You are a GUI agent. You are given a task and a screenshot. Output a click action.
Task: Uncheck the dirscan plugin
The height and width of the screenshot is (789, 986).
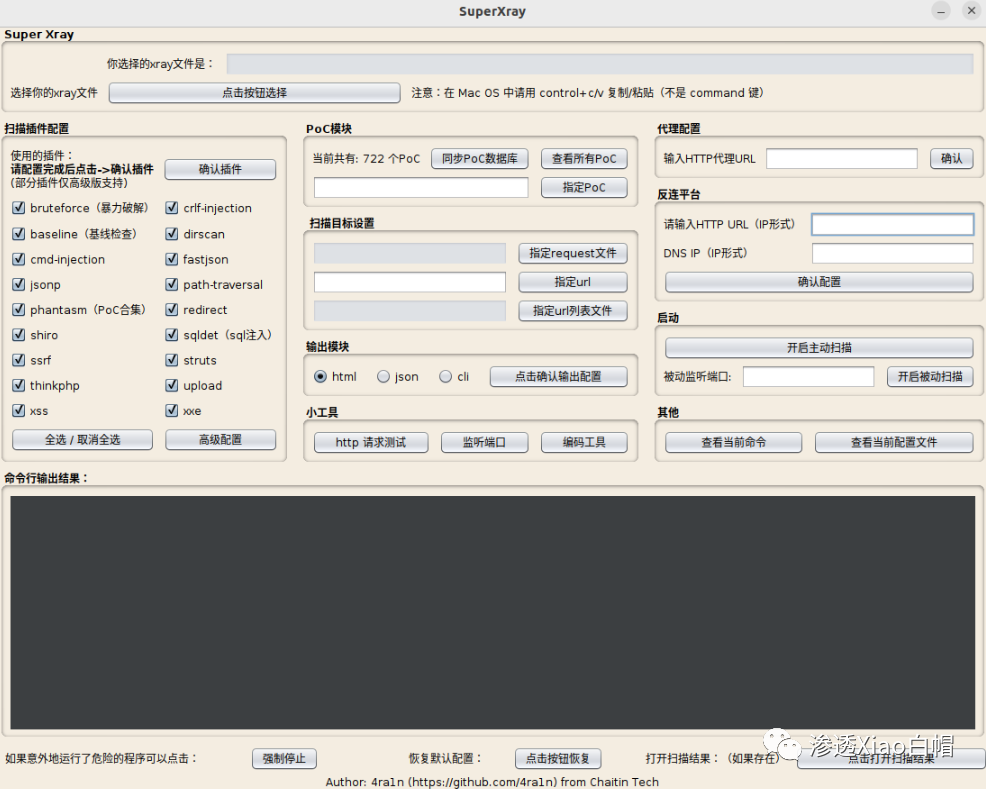point(172,233)
